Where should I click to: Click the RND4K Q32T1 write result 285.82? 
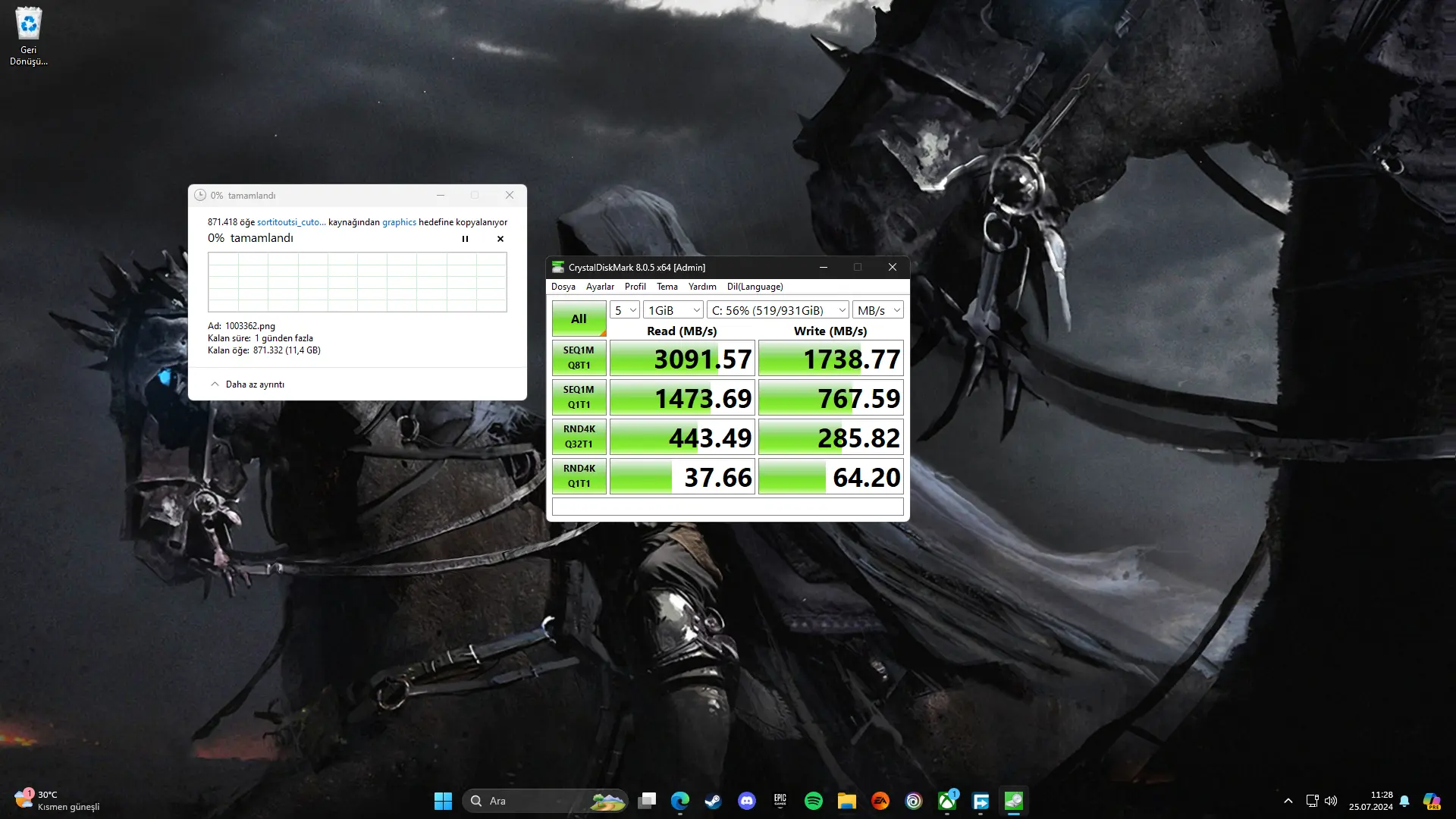[x=831, y=437]
